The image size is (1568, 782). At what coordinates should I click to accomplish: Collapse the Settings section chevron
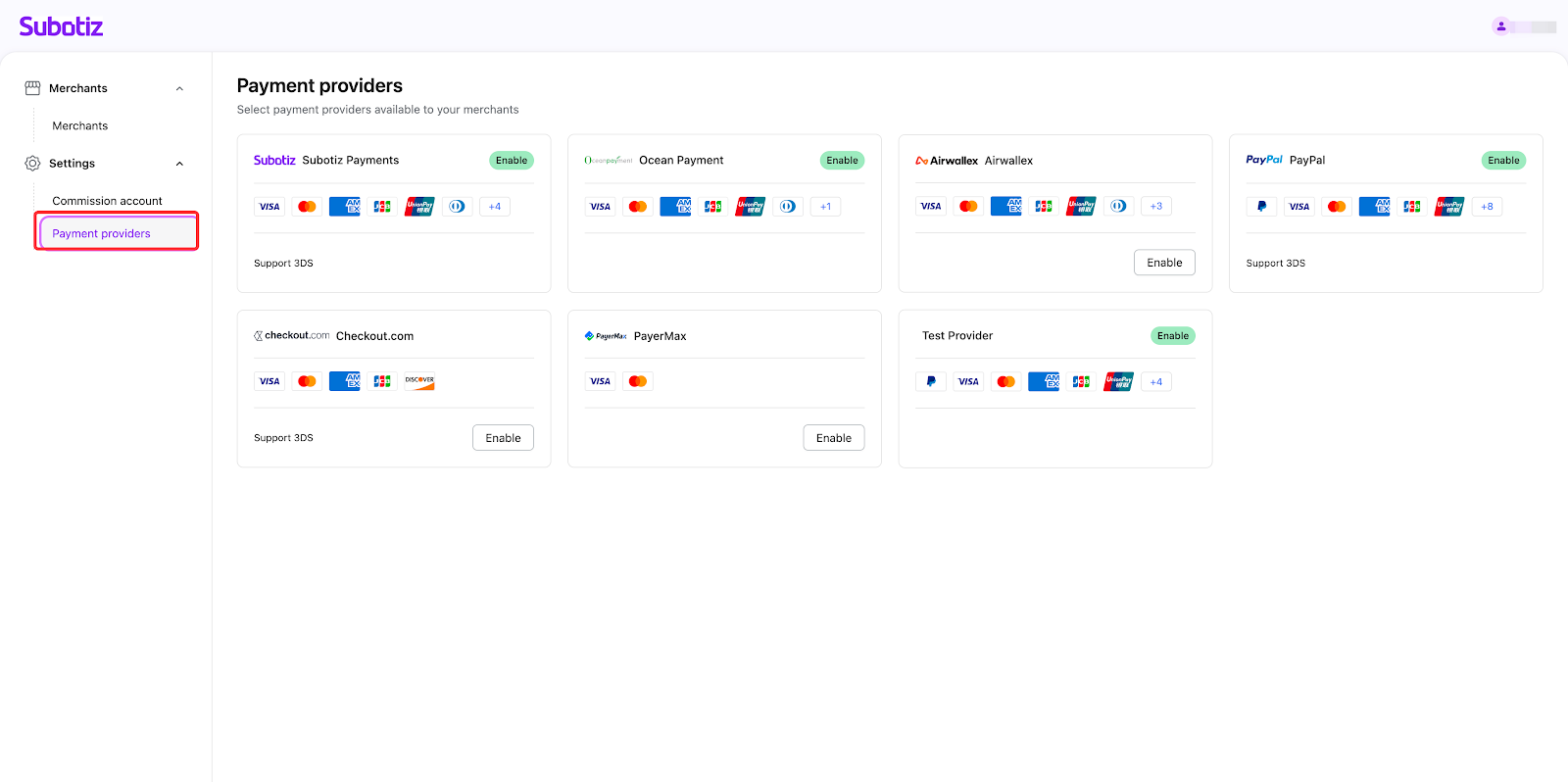point(179,164)
